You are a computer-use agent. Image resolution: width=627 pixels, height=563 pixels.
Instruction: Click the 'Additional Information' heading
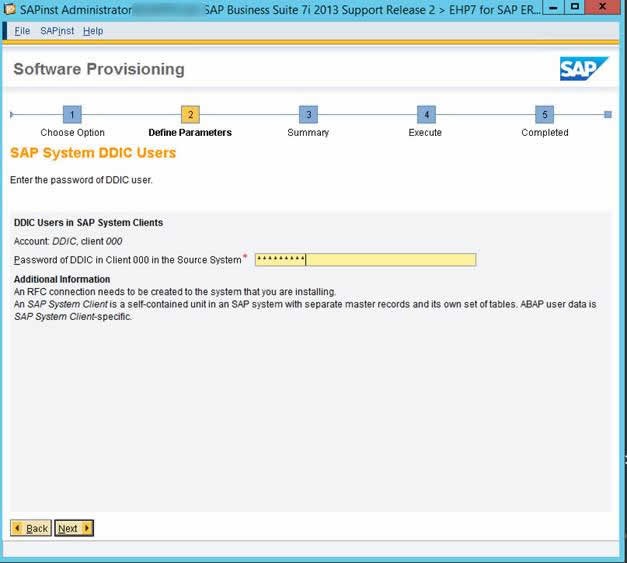(x=62, y=279)
